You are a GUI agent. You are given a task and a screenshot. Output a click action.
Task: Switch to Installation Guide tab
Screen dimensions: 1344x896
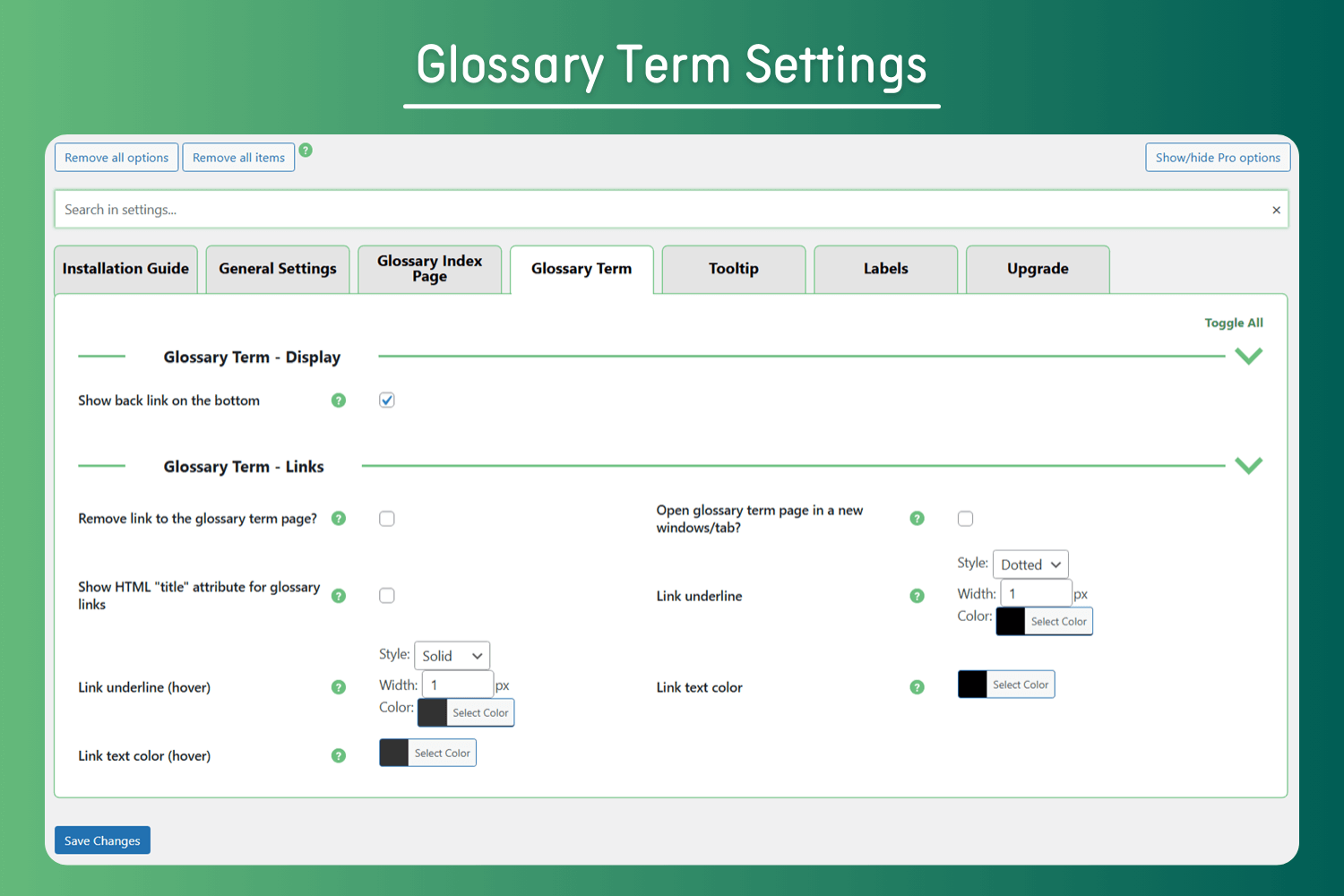[x=125, y=269]
